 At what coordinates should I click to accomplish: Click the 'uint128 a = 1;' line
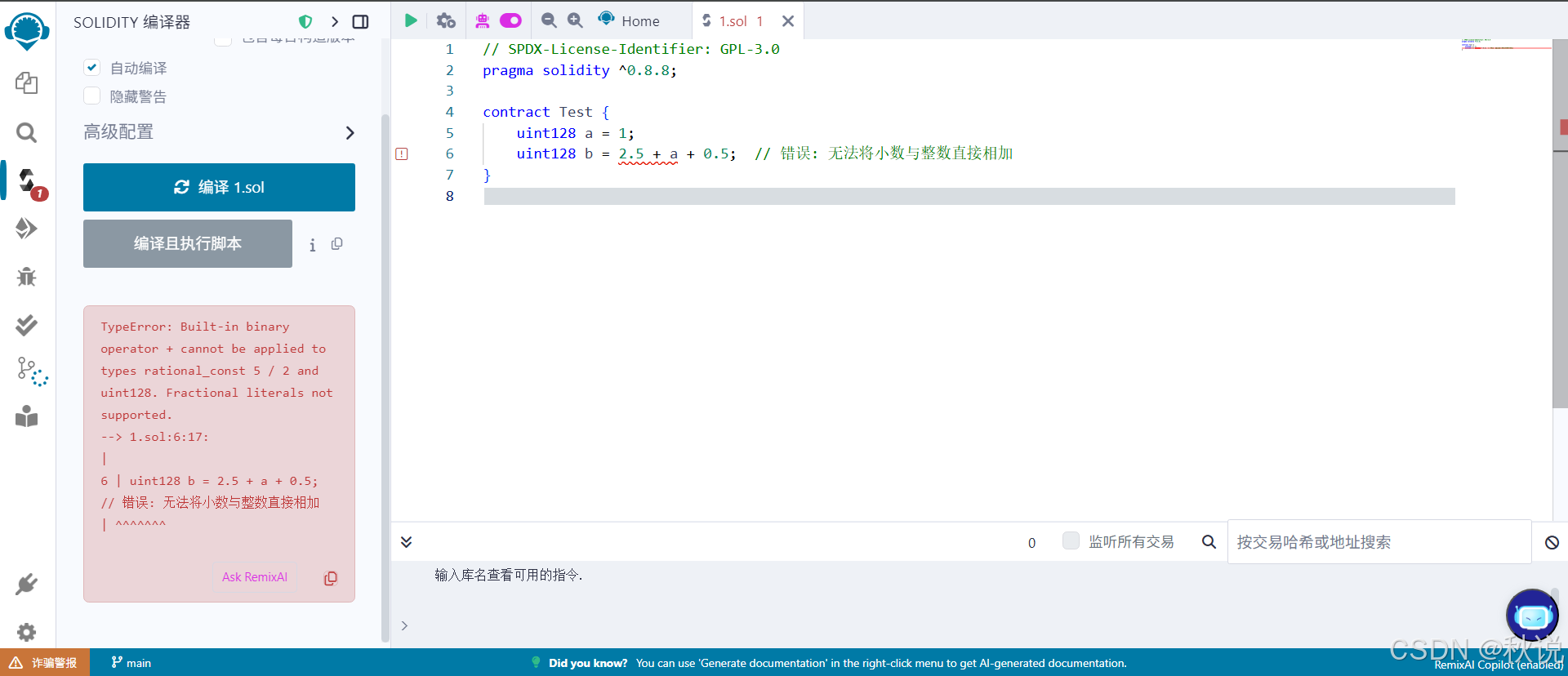pos(575,133)
